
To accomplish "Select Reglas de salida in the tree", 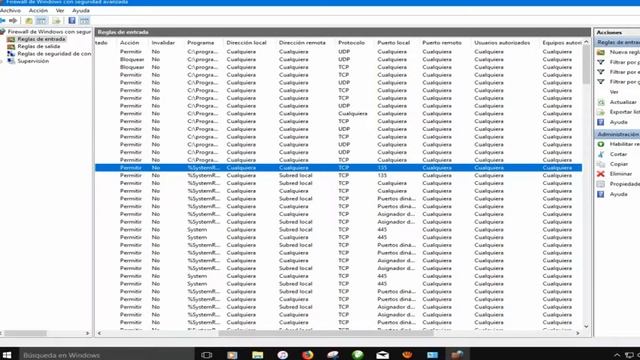I will coord(39,47).
